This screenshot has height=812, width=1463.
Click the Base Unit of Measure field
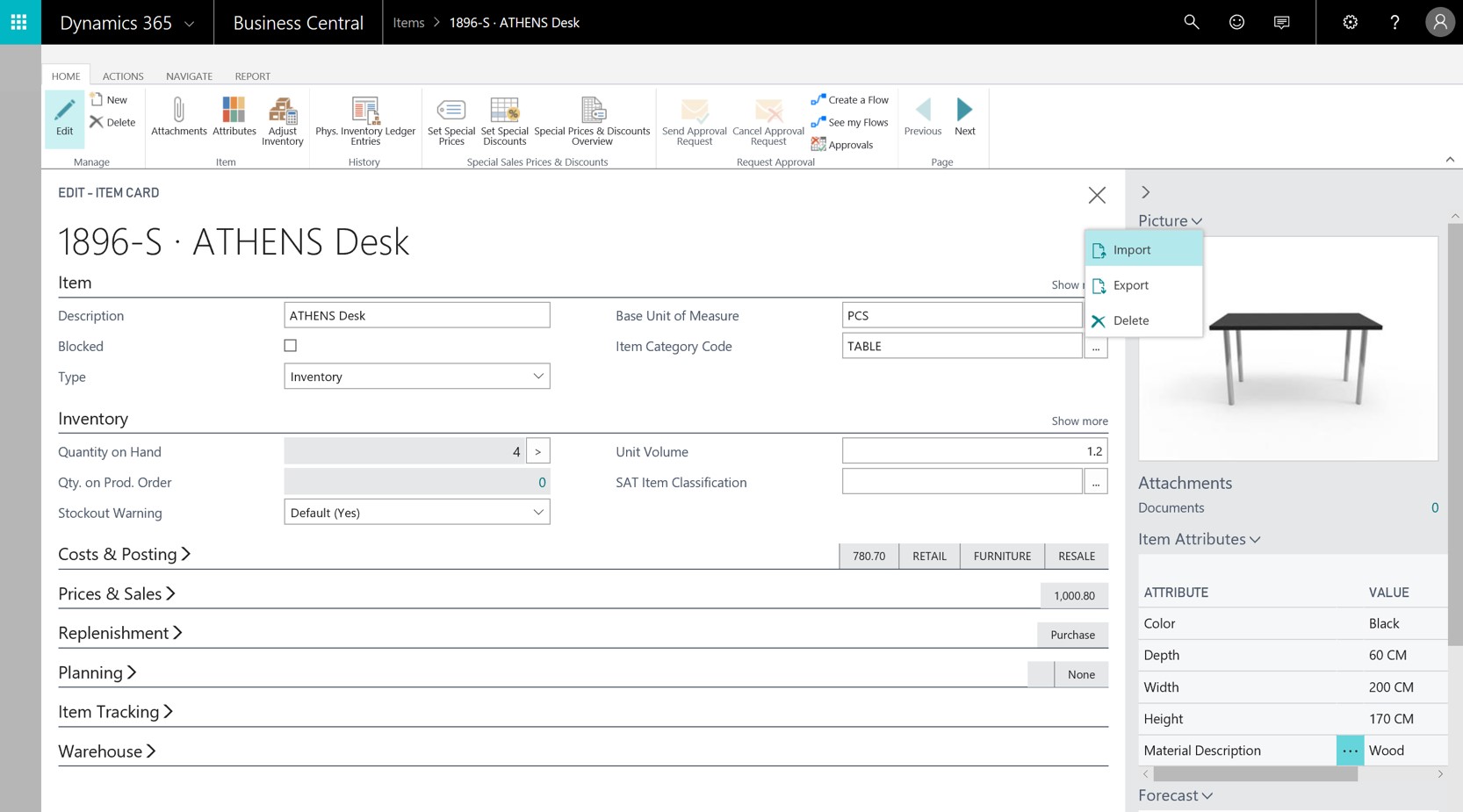pos(962,315)
